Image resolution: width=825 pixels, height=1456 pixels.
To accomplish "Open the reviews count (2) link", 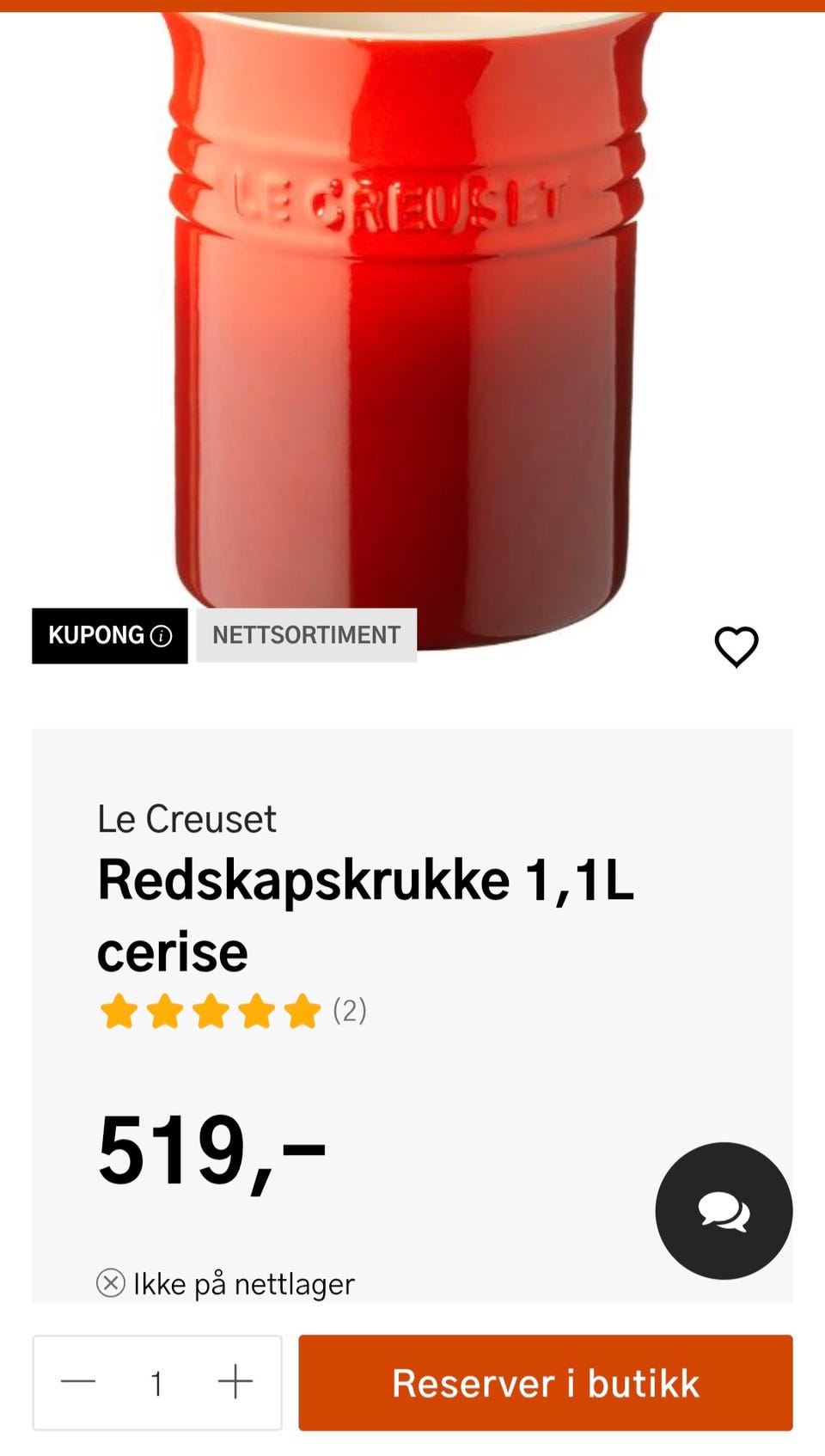I will coord(350,1011).
